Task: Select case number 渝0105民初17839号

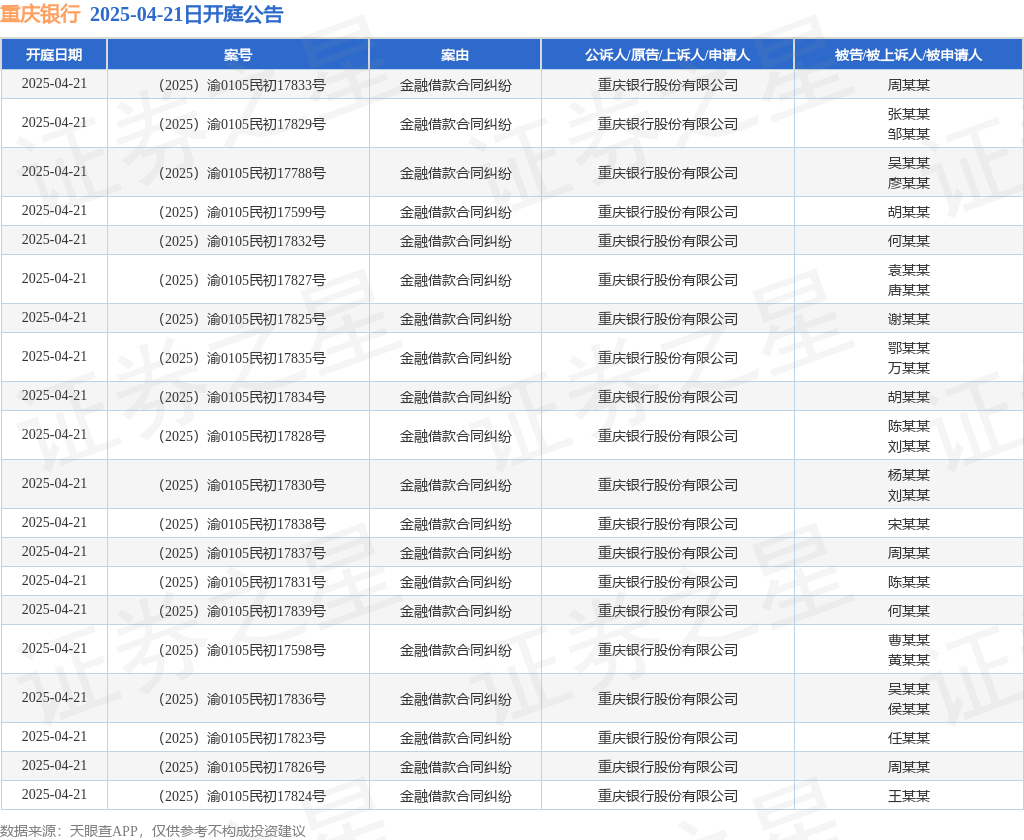Action: [x=242, y=611]
